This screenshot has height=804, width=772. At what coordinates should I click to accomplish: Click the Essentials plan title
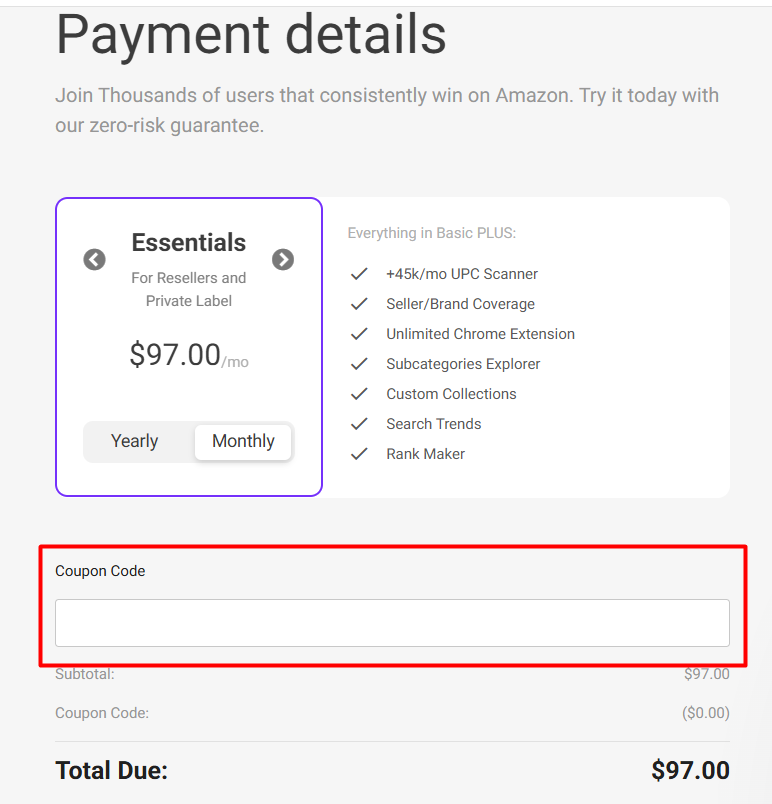tap(188, 242)
